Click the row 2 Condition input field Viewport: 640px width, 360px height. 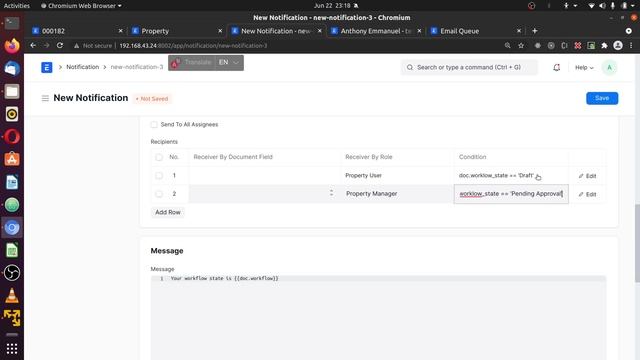(x=511, y=194)
